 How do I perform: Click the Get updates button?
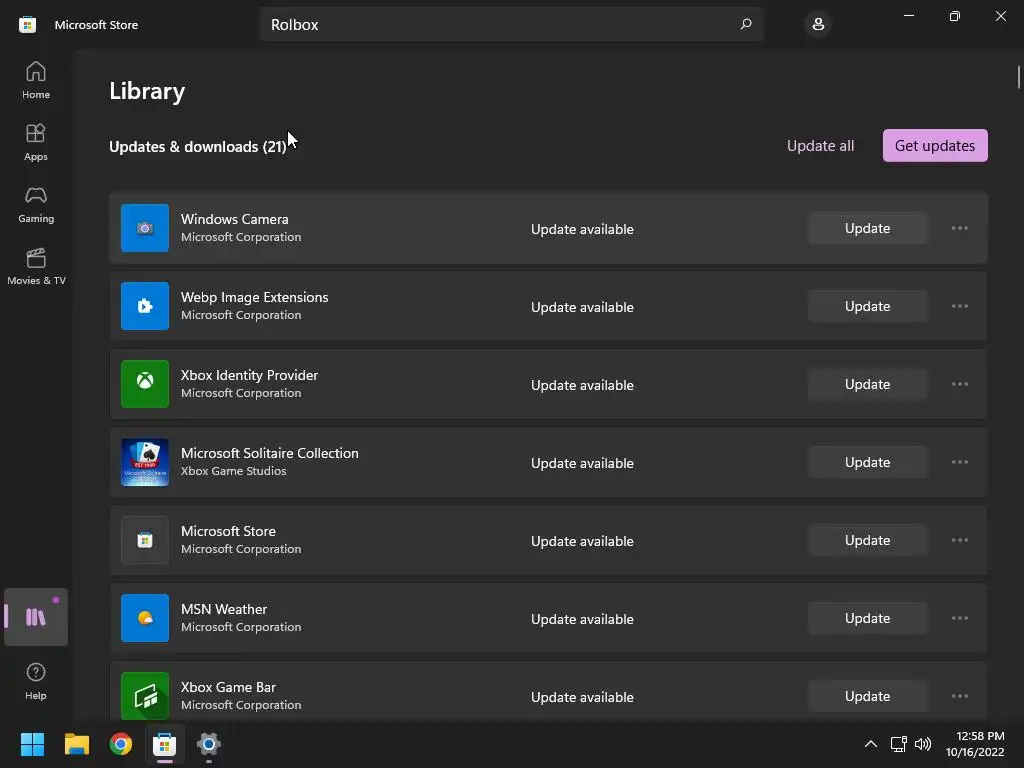pyautogui.click(x=935, y=145)
